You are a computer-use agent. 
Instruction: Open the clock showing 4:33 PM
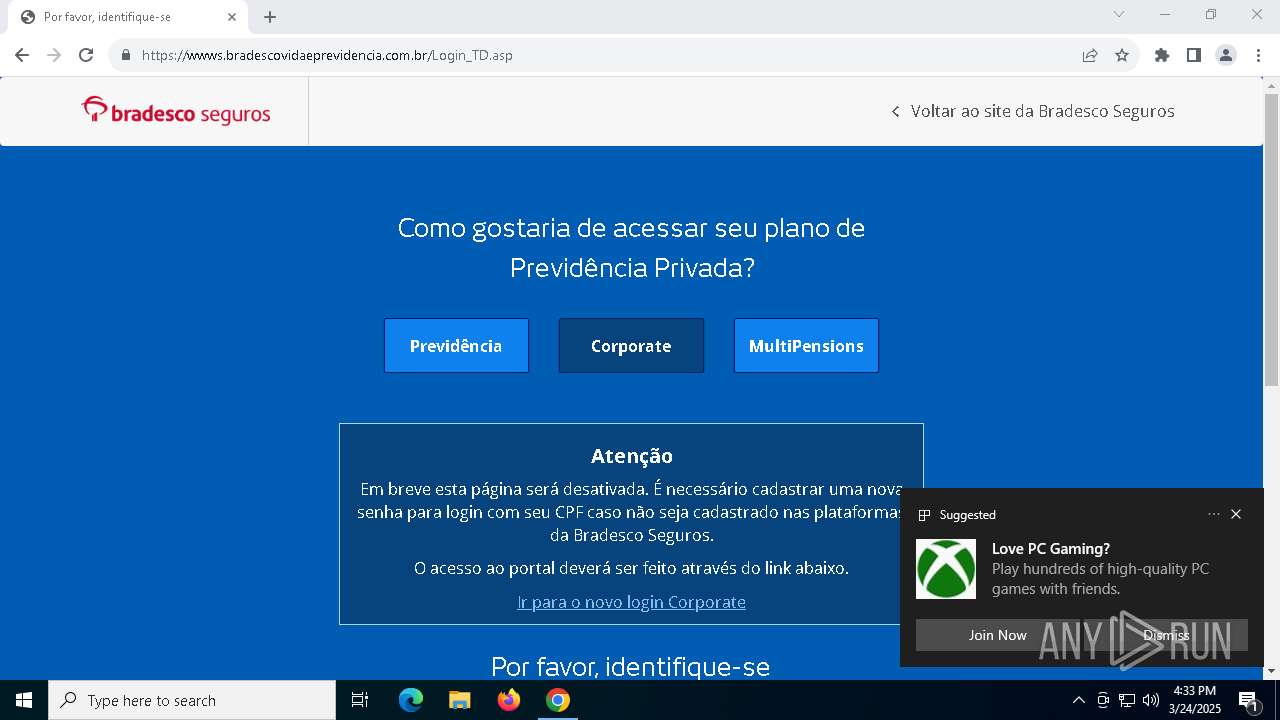pyautogui.click(x=1195, y=700)
